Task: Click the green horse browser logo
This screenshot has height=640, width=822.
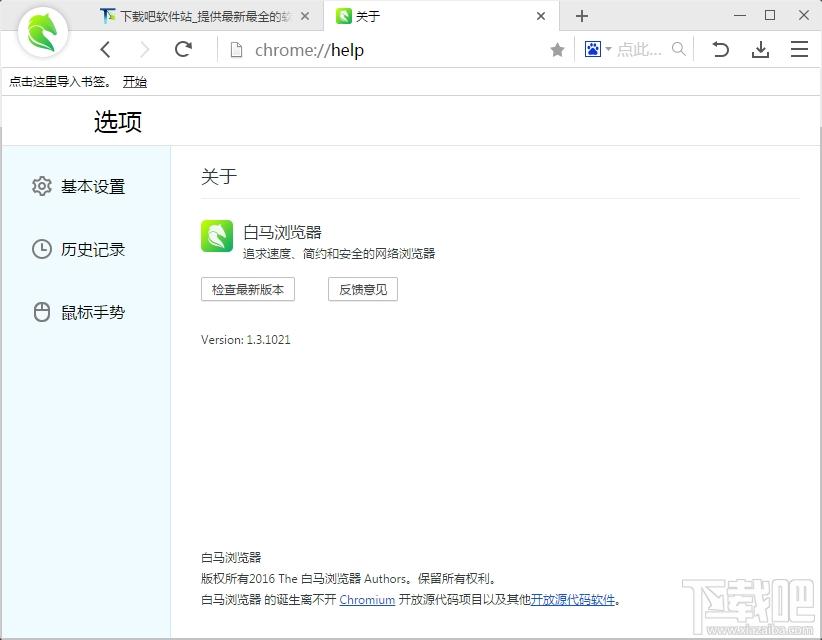Action: [43, 32]
